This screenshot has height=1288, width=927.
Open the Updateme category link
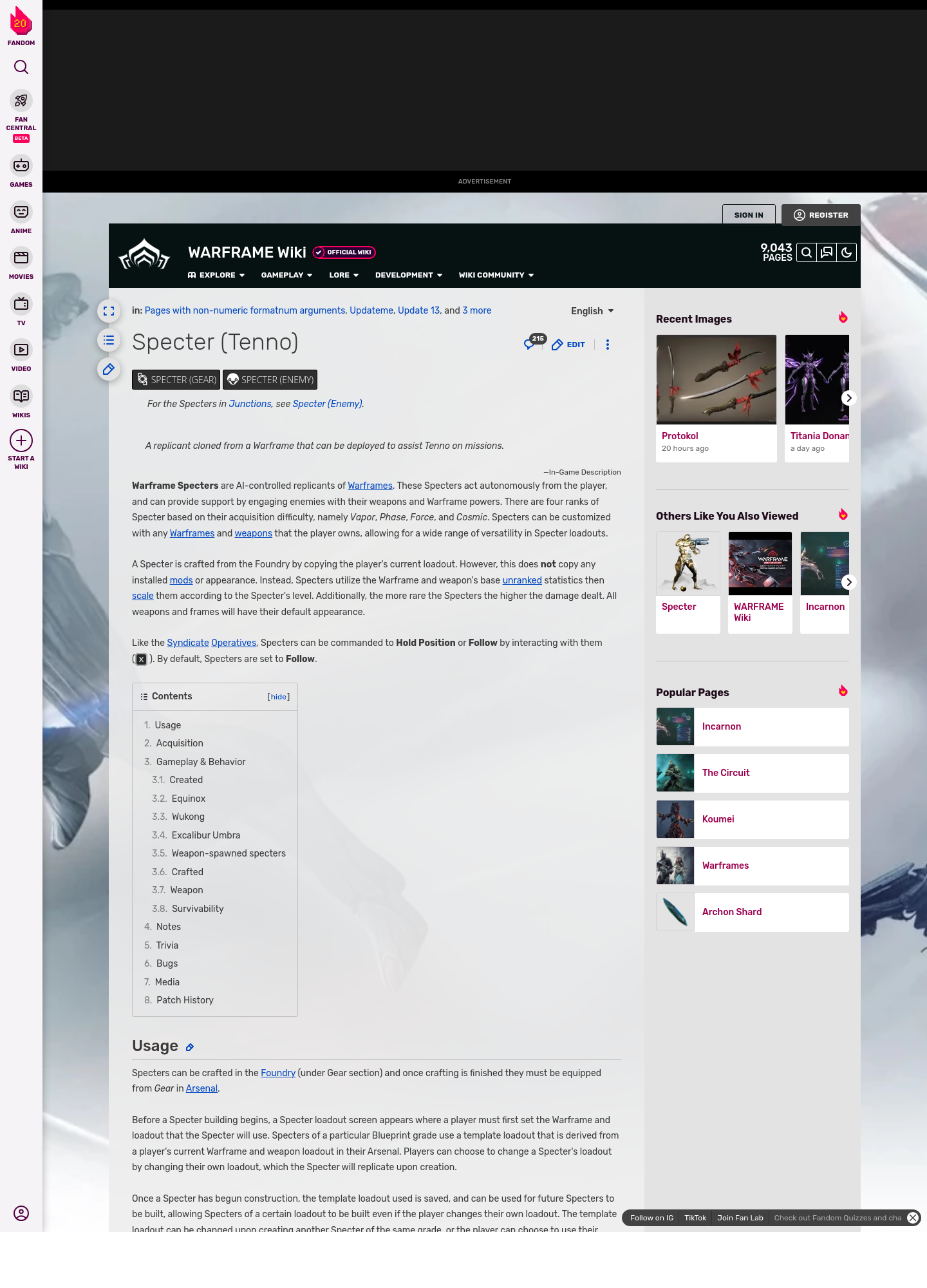(x=371, y=310)
